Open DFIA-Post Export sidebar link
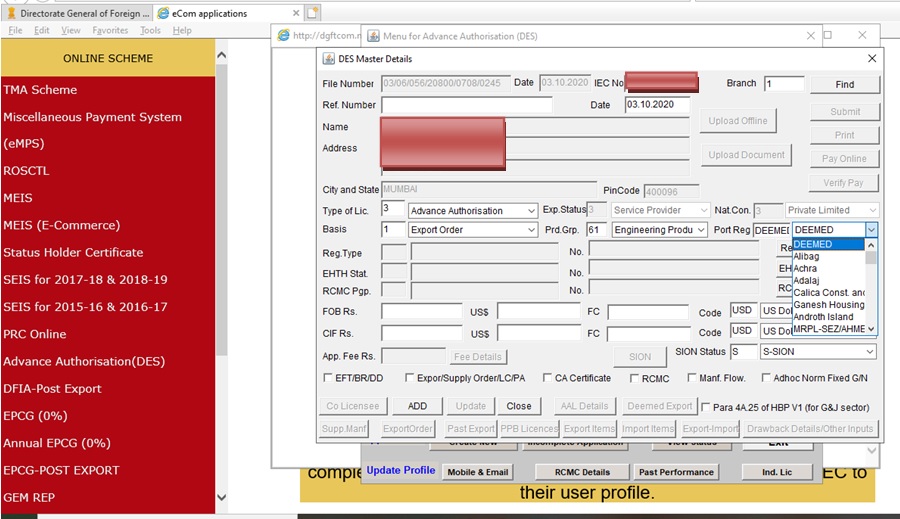The width and height of the screenshot is (900, 519). click(x=52, y=388)
